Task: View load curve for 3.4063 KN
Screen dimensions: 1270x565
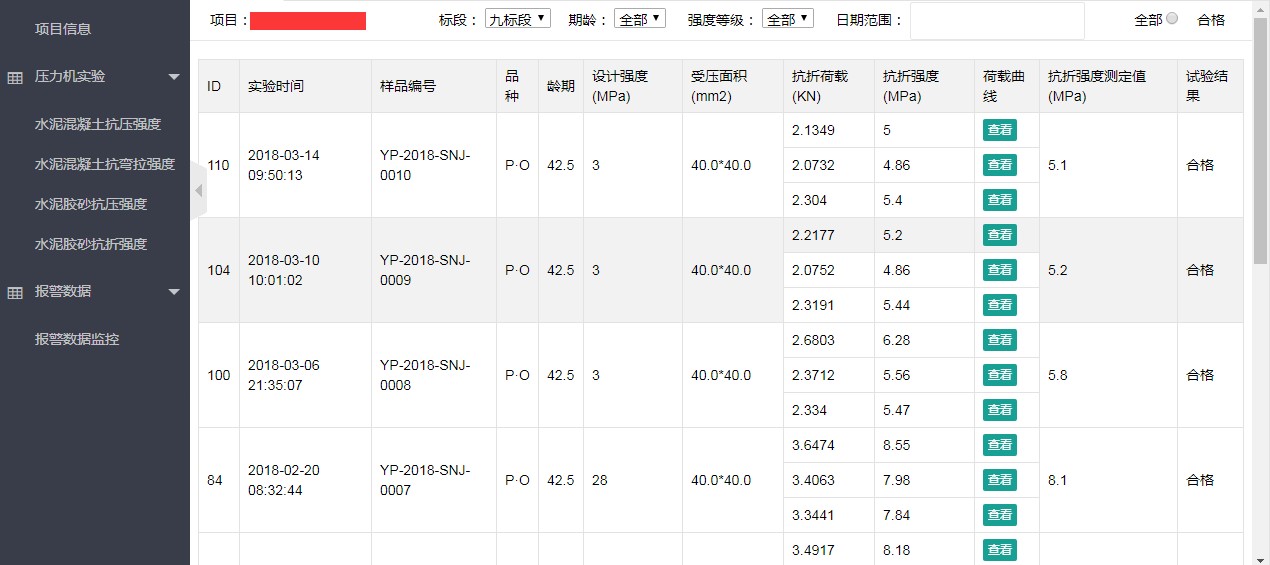Action: pyautogui.click(x=1000, y=480)
